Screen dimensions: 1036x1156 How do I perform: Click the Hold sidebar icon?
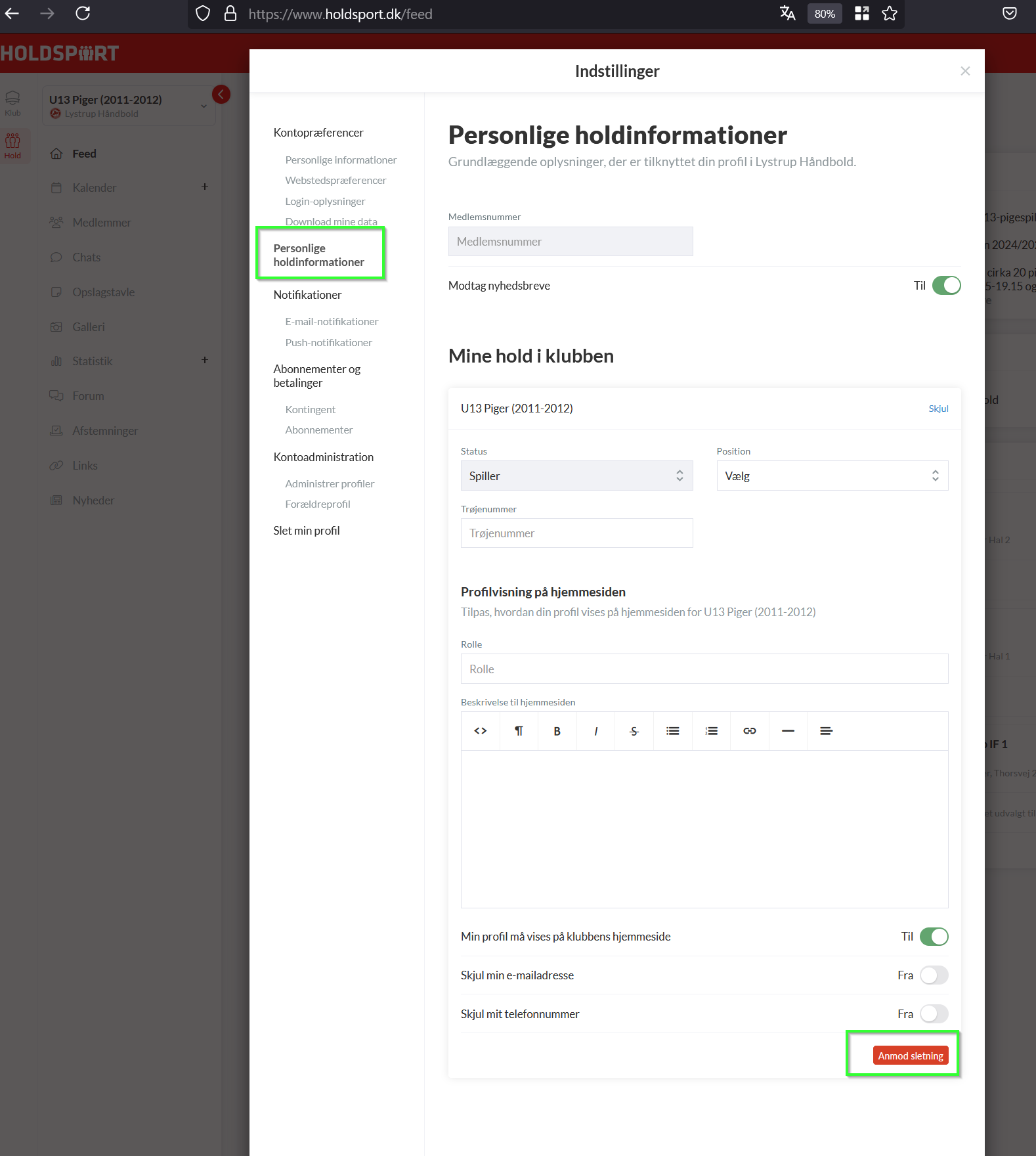tap(12, 146)
